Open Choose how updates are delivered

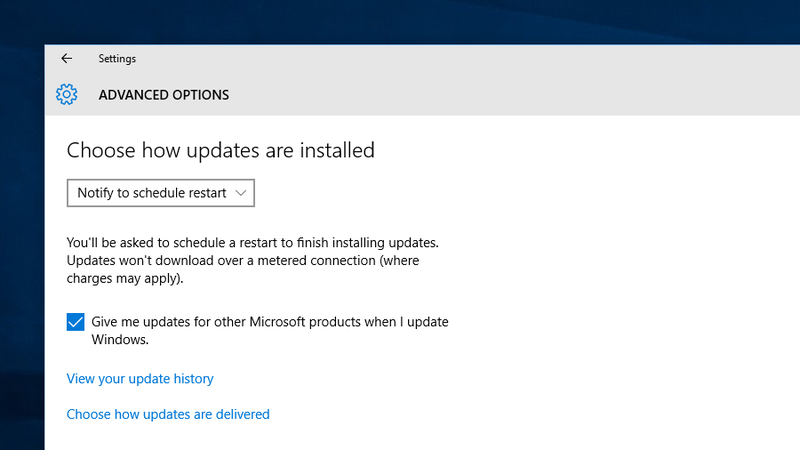168,414
